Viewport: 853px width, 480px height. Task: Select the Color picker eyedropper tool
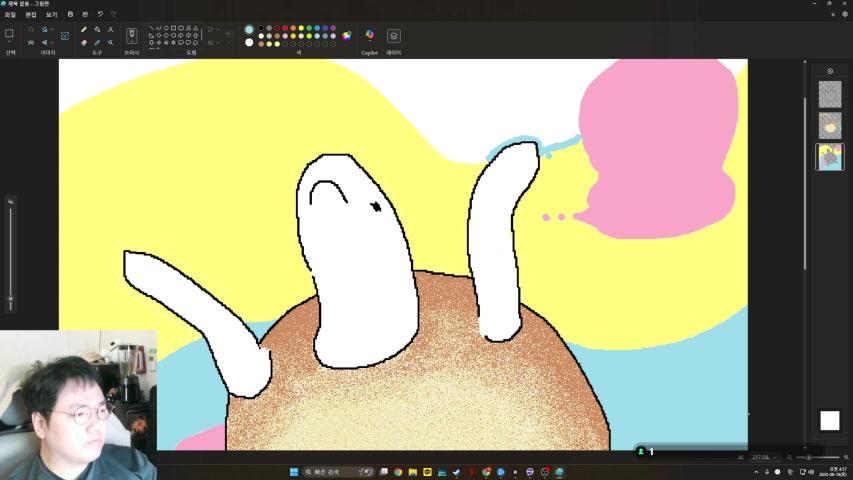97,42
